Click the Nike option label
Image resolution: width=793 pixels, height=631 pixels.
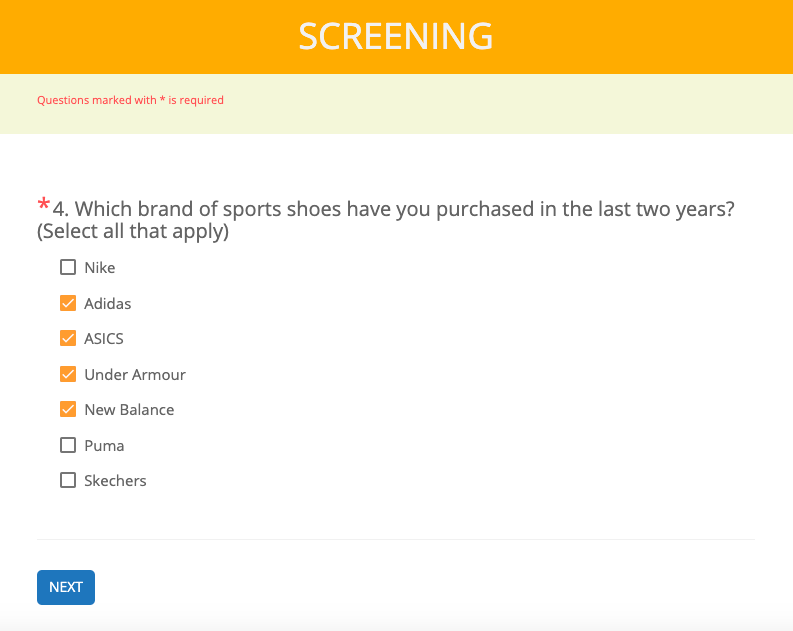coord(100,267)
